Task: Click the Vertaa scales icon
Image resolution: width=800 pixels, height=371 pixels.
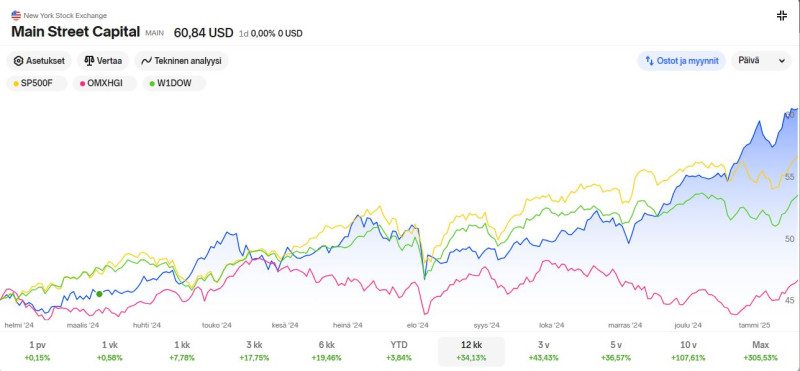Action: 89,61
